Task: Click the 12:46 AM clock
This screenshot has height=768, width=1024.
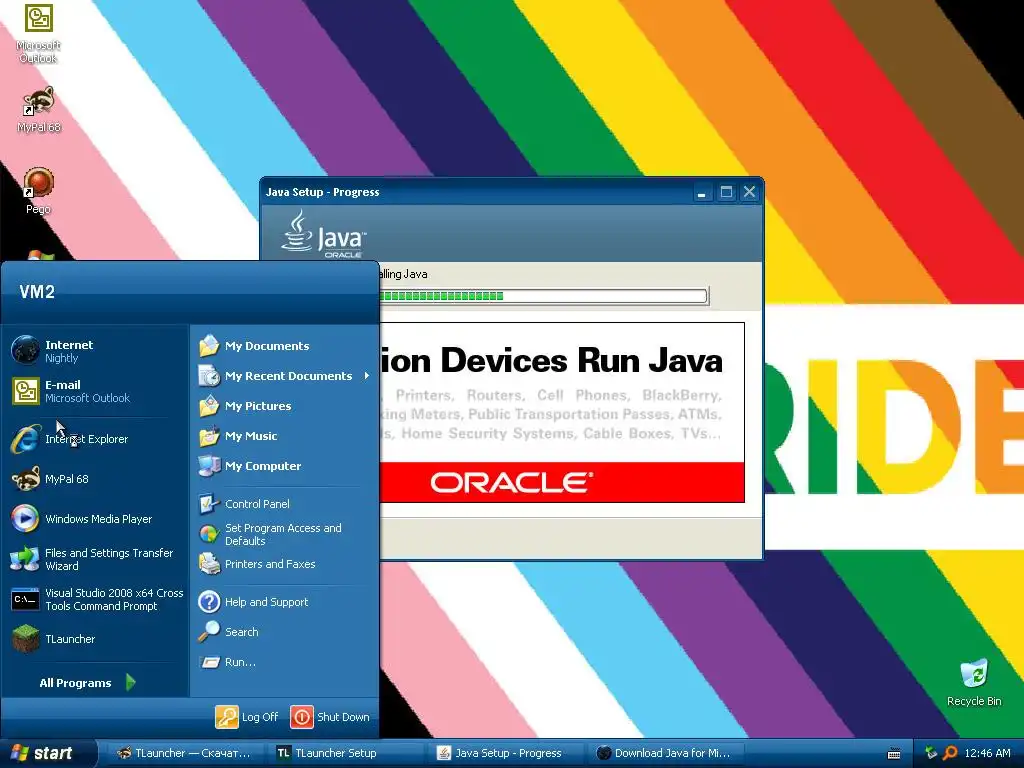Action: pos(987,753)
